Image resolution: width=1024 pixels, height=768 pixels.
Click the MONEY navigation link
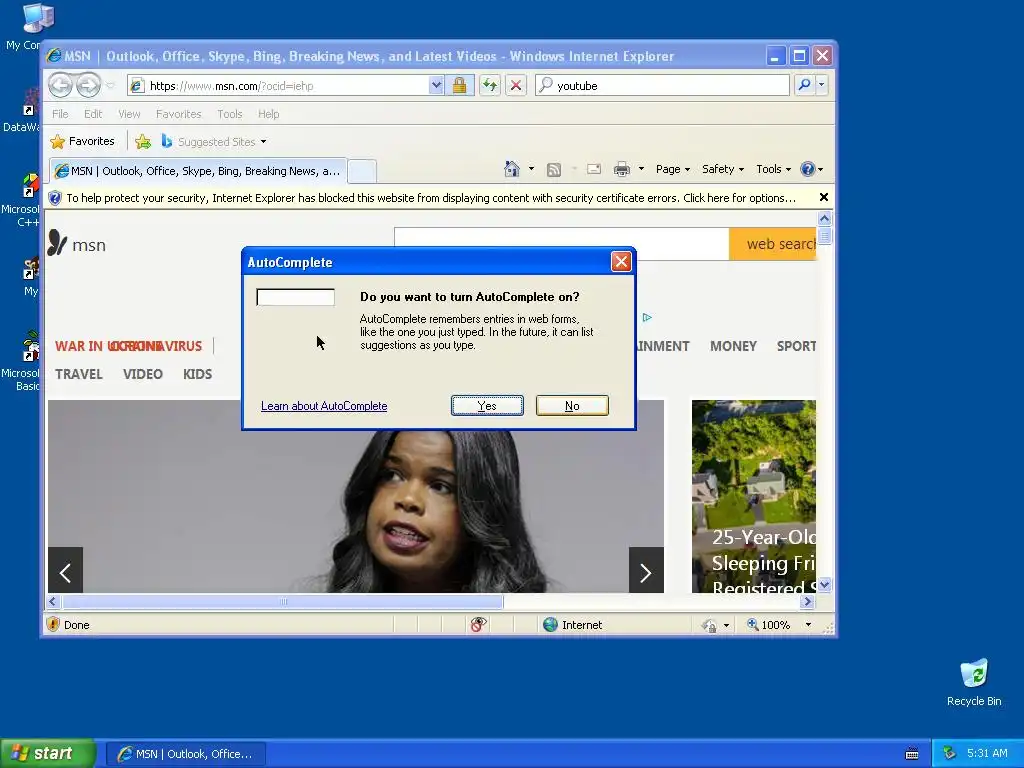733,346
